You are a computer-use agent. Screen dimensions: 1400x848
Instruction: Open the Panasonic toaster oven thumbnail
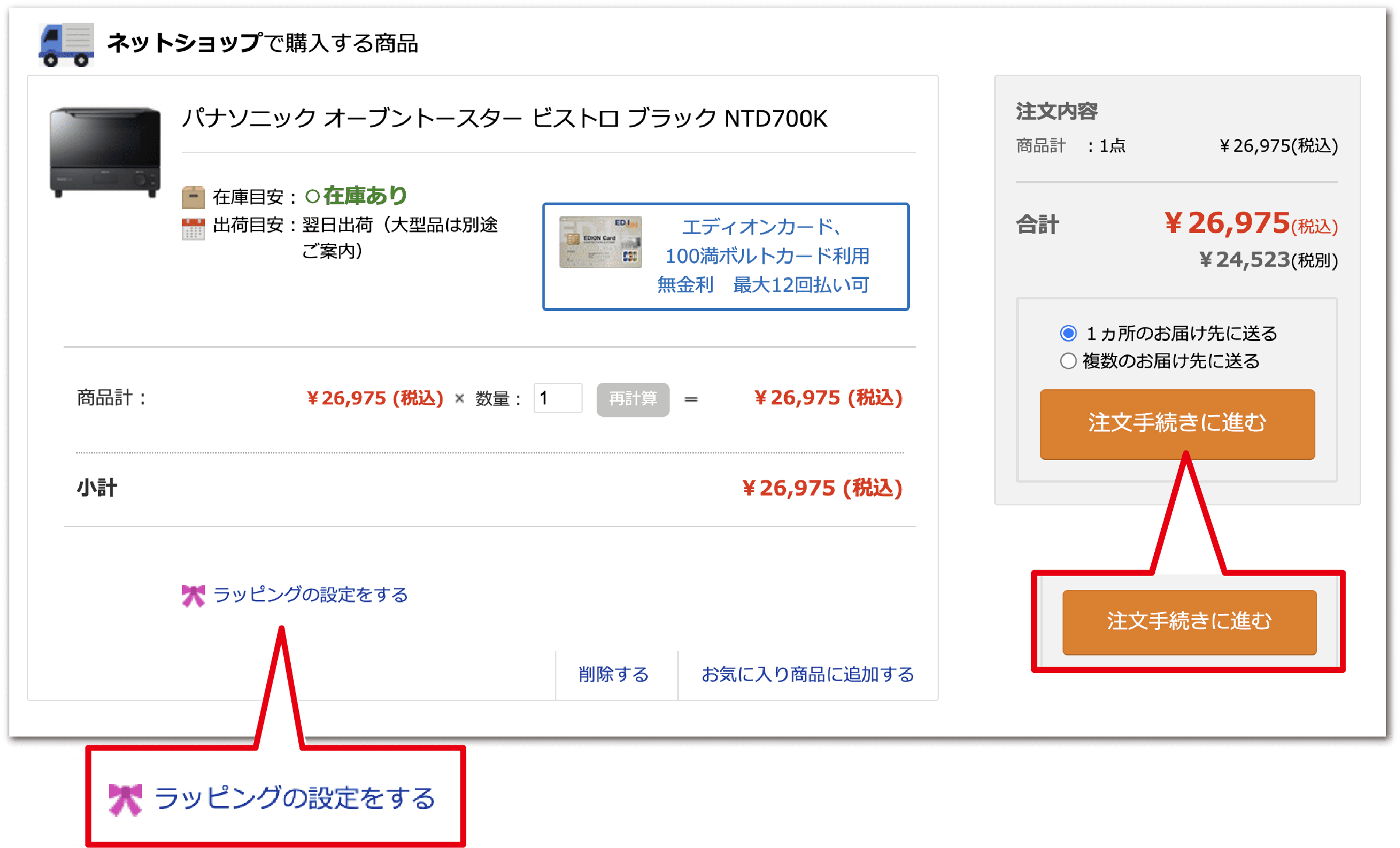(105, 152)
